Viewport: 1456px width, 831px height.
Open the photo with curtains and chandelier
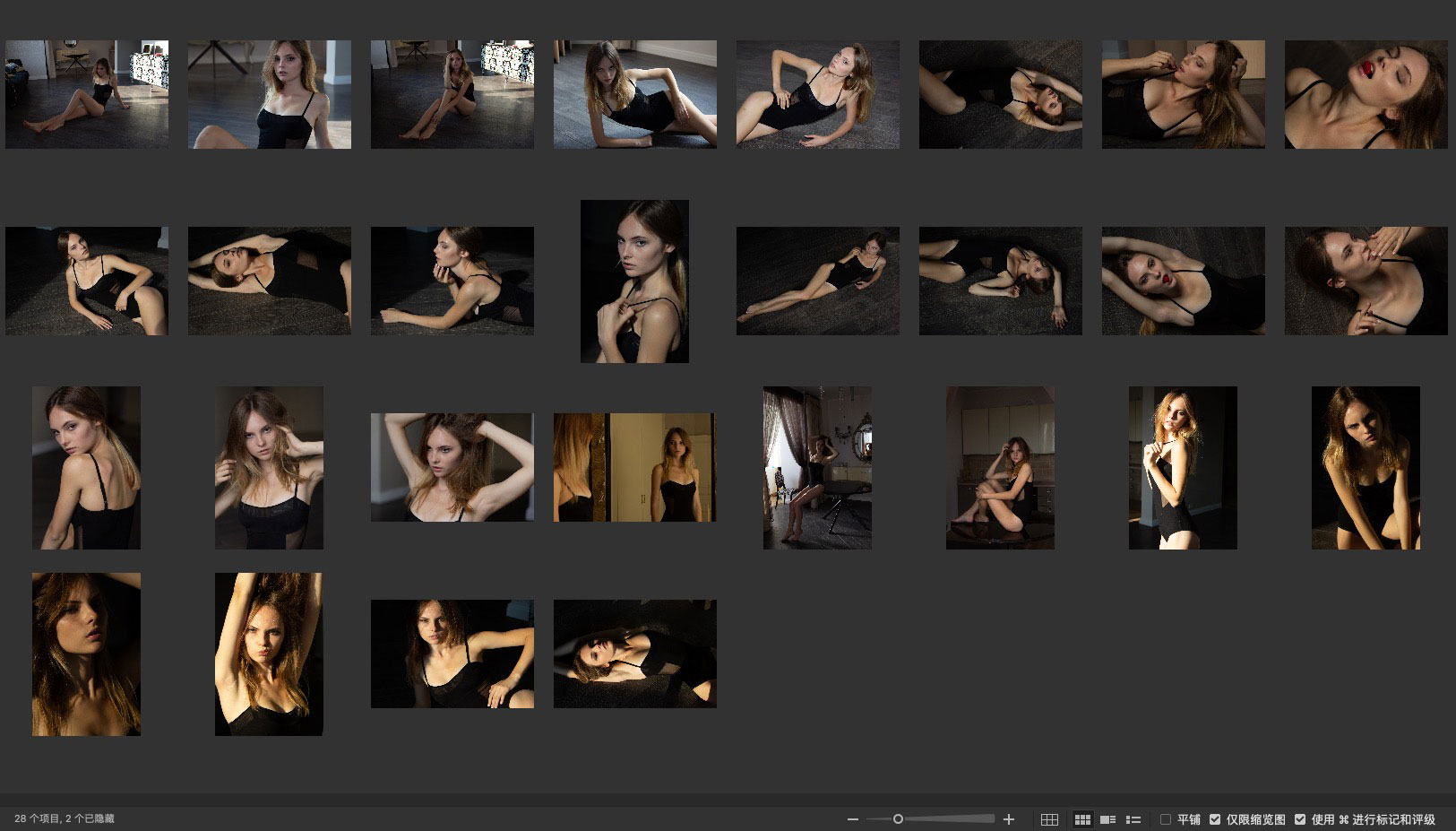click(817, 467)
